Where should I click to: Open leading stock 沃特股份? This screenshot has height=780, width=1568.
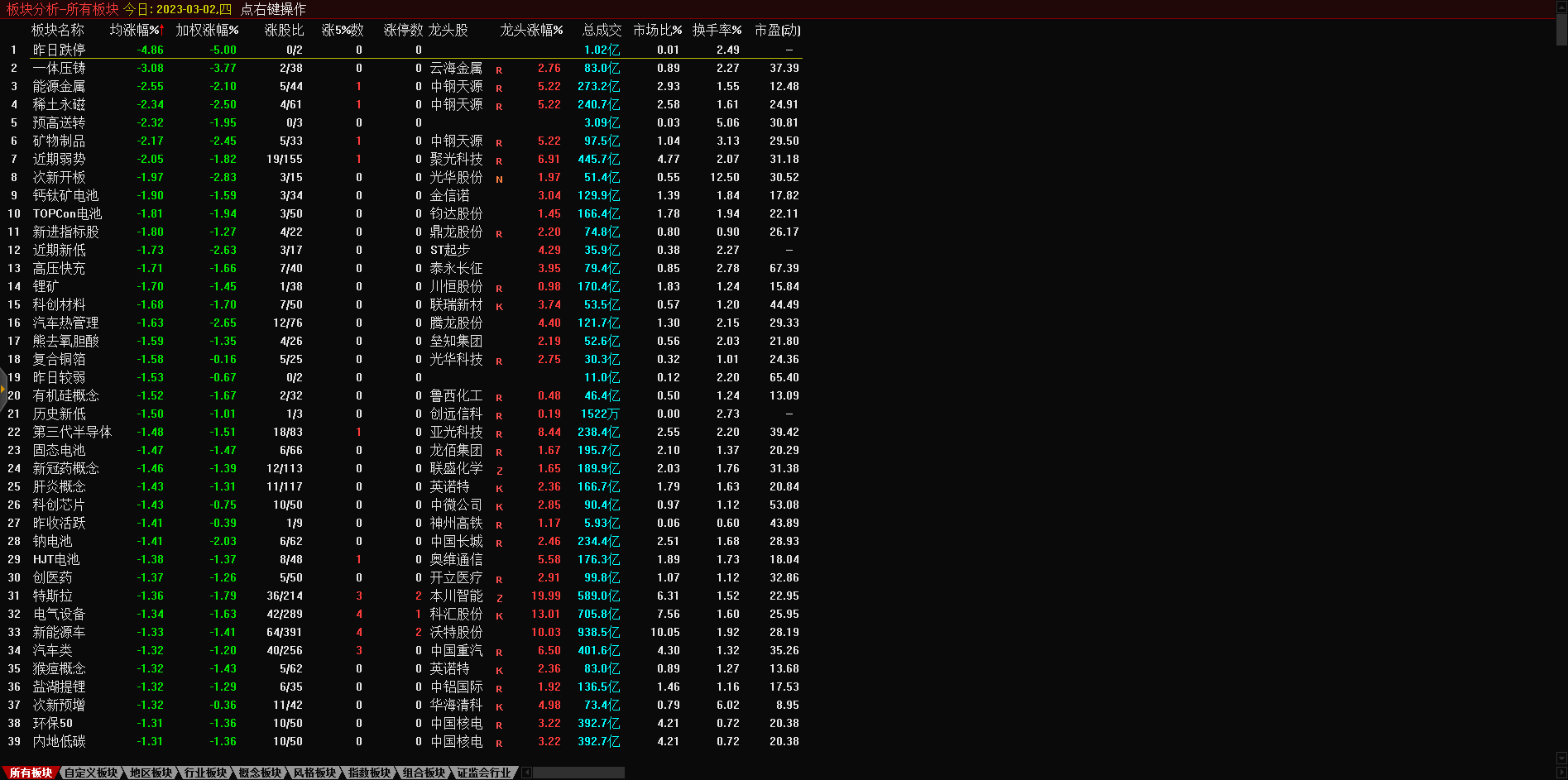456,632
